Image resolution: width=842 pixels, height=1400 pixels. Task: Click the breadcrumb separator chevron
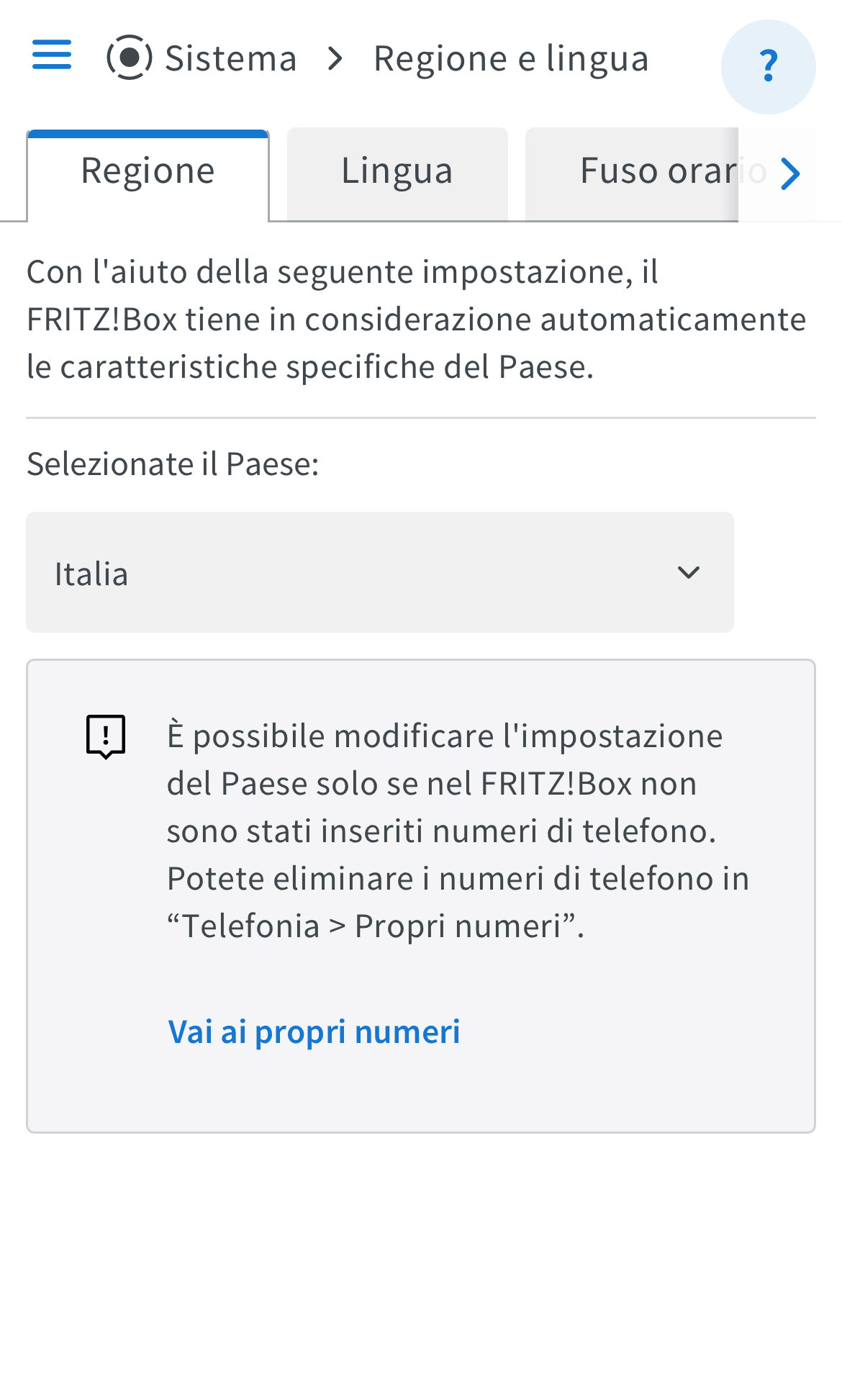pos(335,58)
